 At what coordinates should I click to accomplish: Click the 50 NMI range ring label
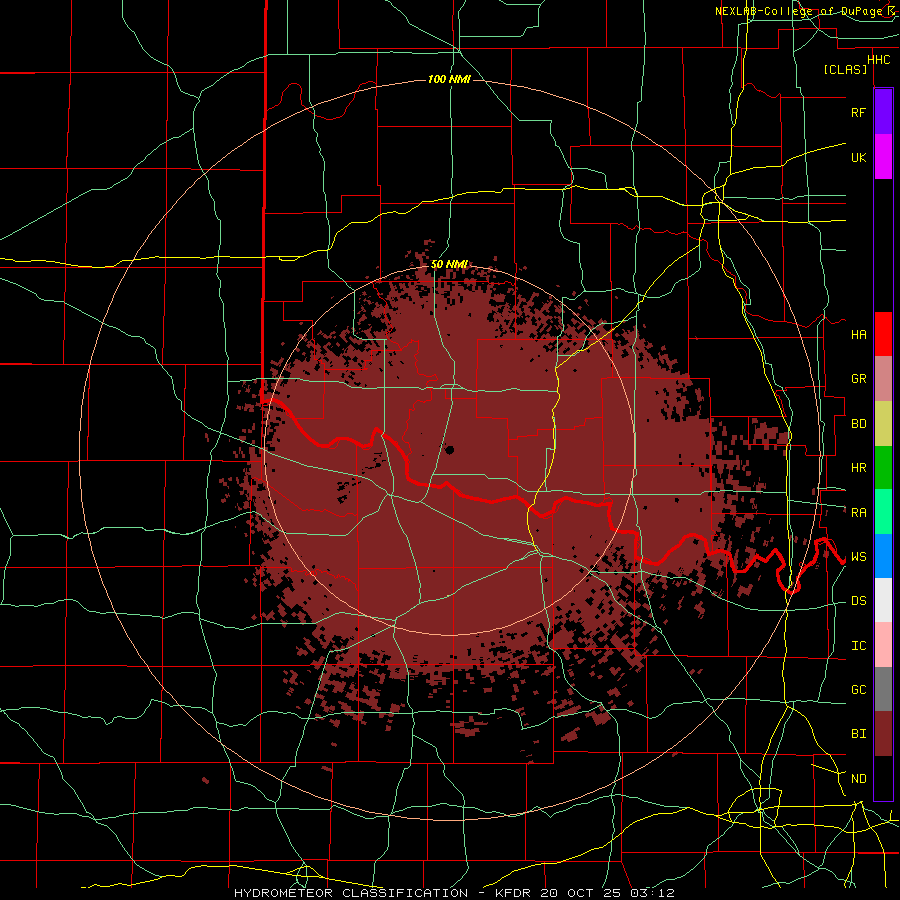449,264
